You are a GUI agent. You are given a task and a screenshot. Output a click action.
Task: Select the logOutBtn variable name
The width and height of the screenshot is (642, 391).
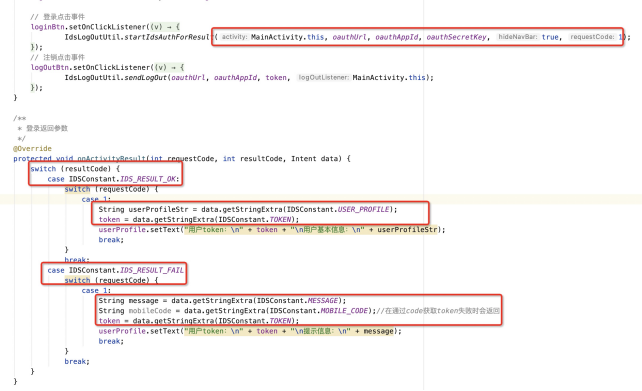[50, 68]
